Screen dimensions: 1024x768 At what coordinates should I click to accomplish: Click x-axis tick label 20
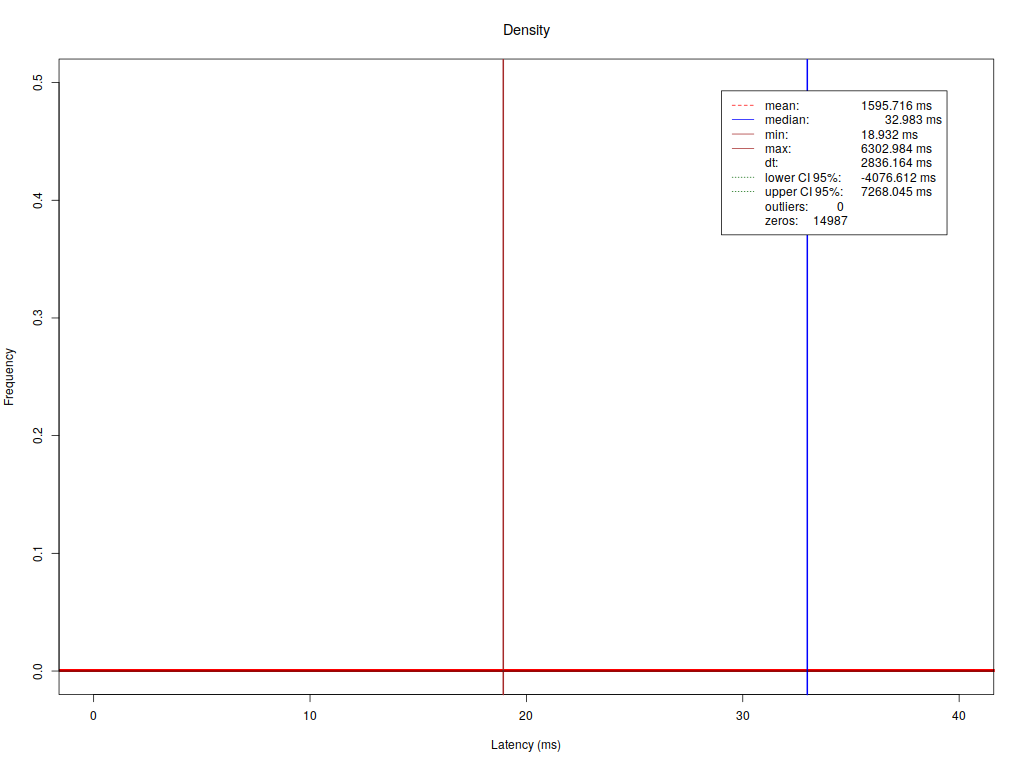pyautogui.click(x=526, y=716)
